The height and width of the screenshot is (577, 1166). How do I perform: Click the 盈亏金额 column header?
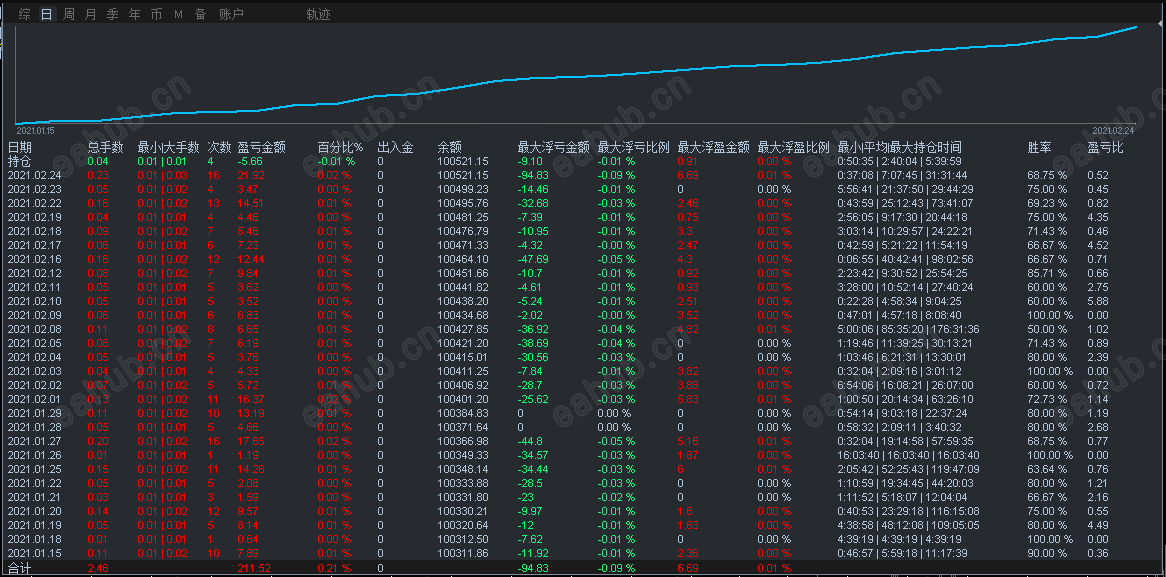(262, 147)
